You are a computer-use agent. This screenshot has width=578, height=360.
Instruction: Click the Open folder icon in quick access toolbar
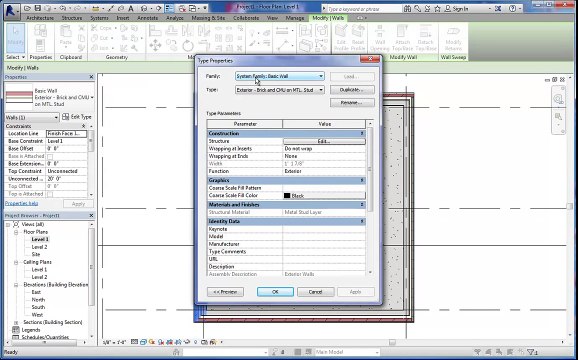(x=27, y=8)
